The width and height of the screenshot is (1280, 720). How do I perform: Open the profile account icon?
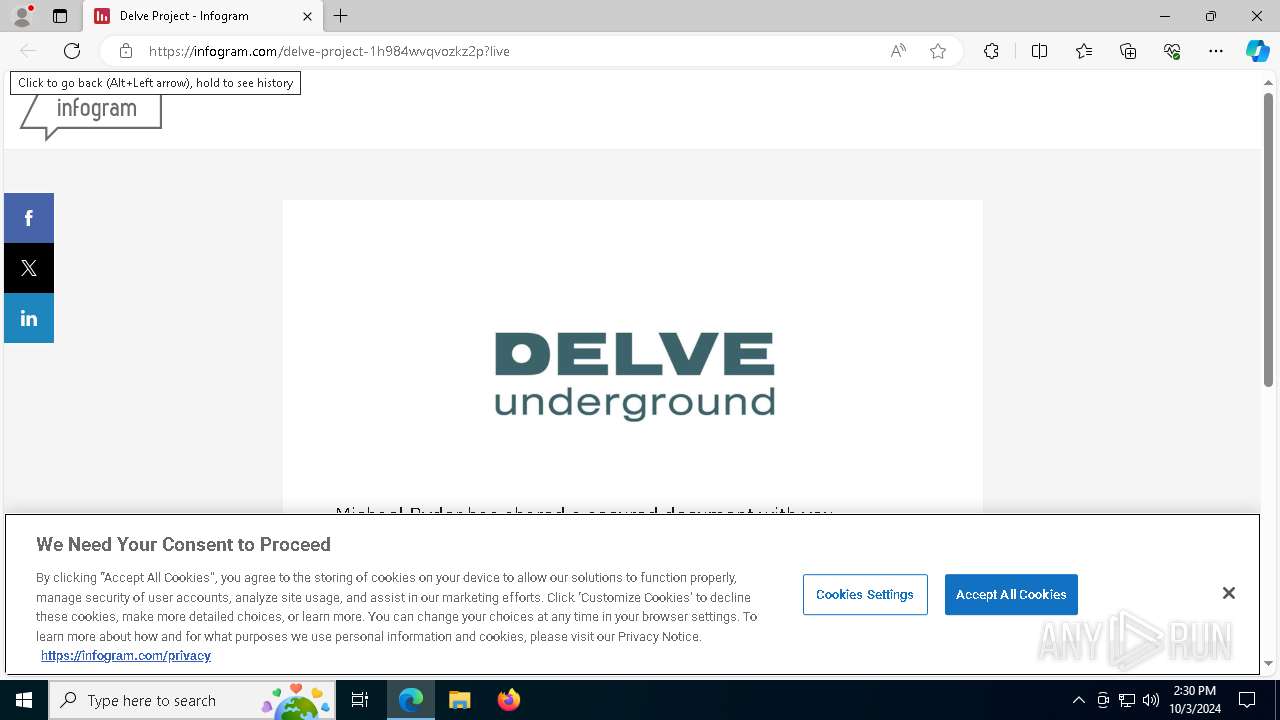tap(21, 16)
